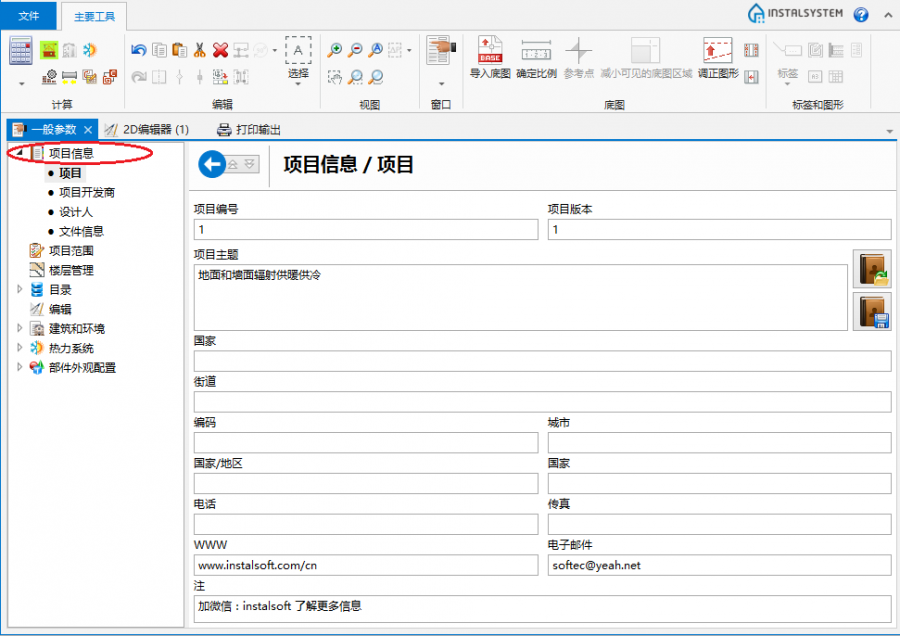Expand the 目录 tree node
This screenshot has width=900, height=636.
(x=19, y=290)
